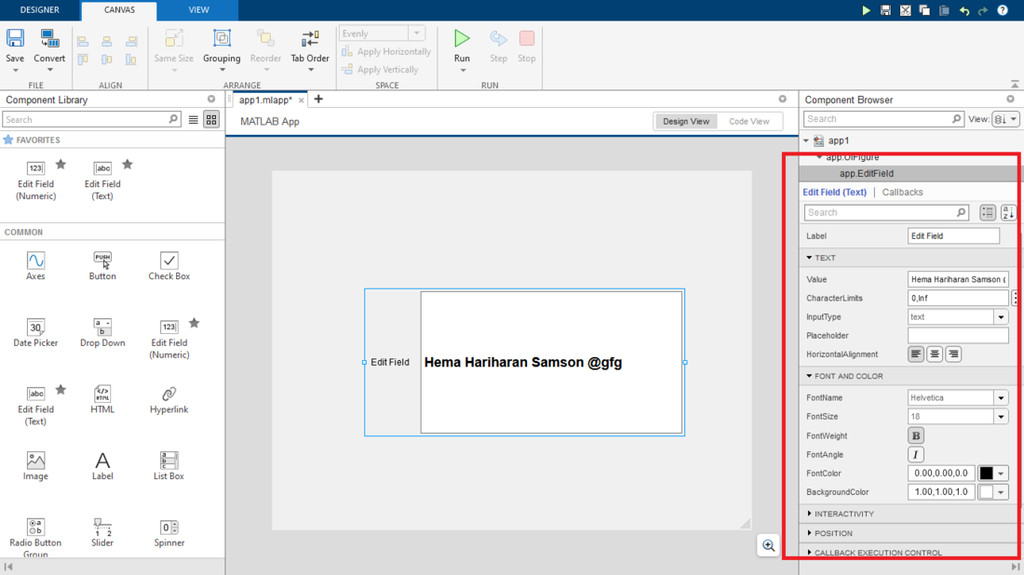
Task: Switch to Code View
Action: pyautogui.click(x=749, y=121)
